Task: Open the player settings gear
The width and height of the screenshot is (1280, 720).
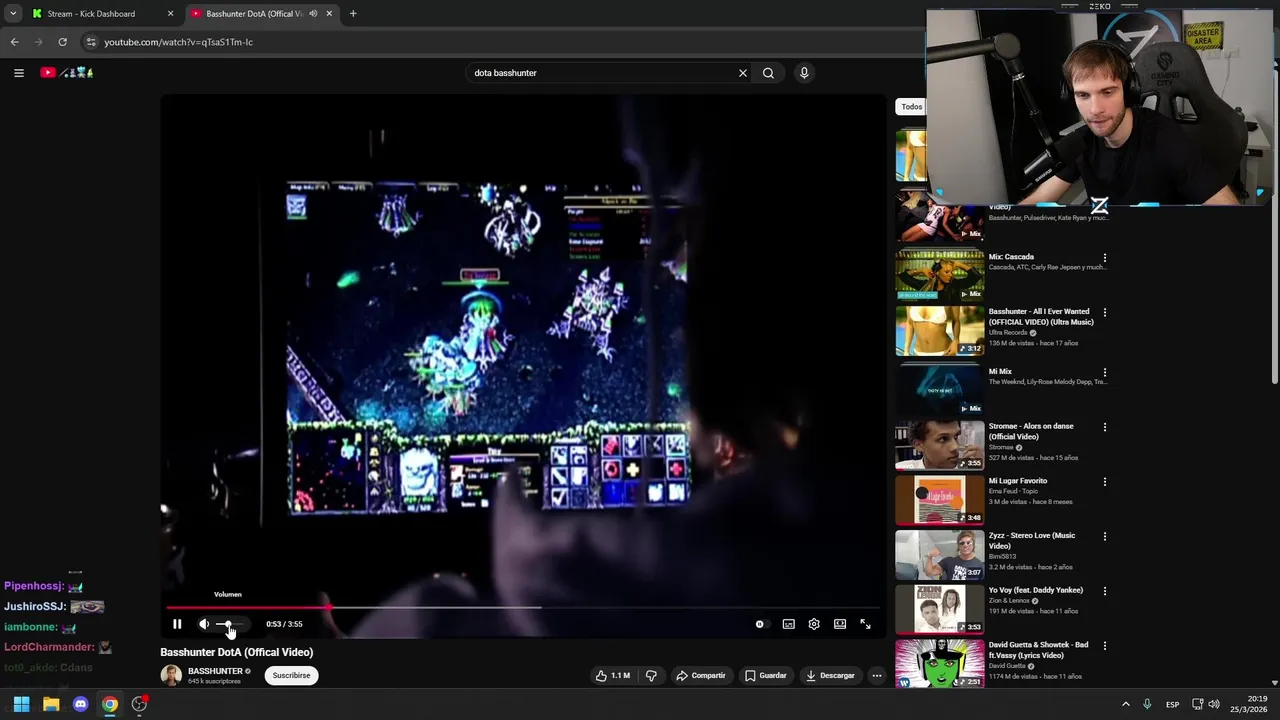Action: (x=814, y=624)
